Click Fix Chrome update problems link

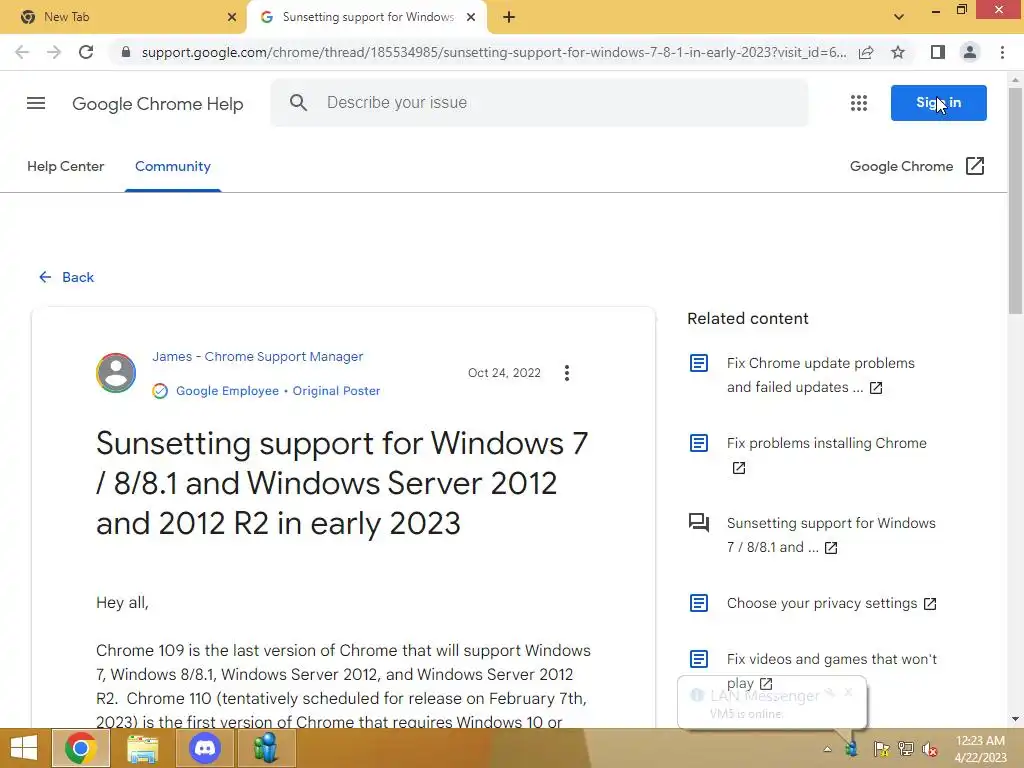[x=821, y=375]
